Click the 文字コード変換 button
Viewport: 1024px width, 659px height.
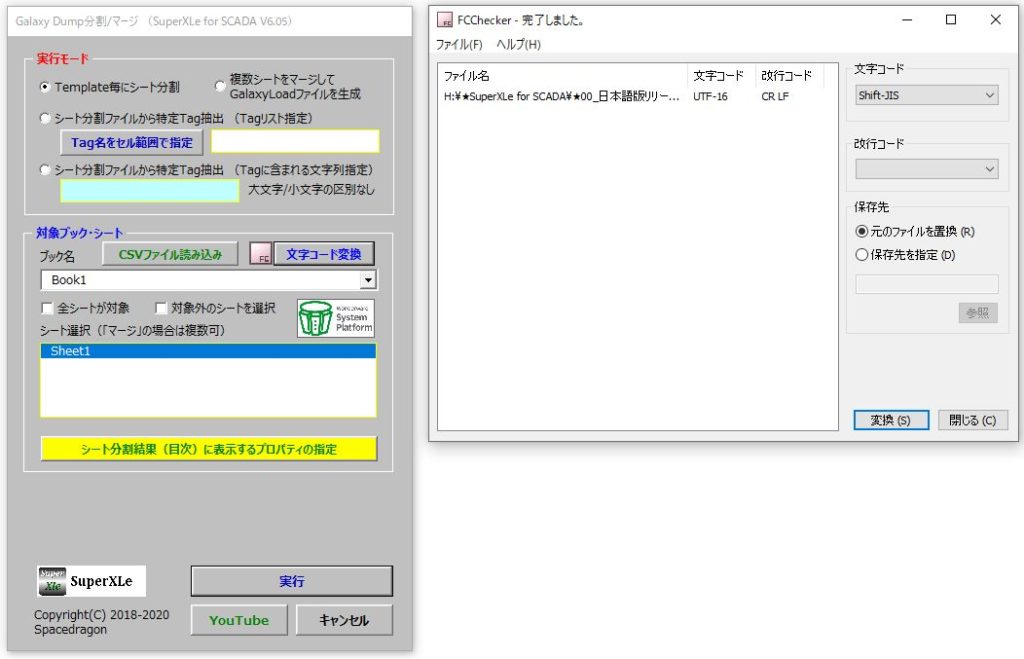pyautogui.click(x=324, y=254)
